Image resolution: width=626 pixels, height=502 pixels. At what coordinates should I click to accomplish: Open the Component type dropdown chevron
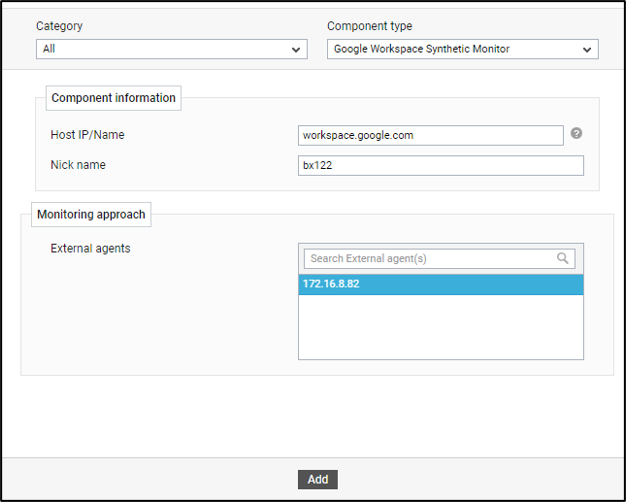point(586,49)
